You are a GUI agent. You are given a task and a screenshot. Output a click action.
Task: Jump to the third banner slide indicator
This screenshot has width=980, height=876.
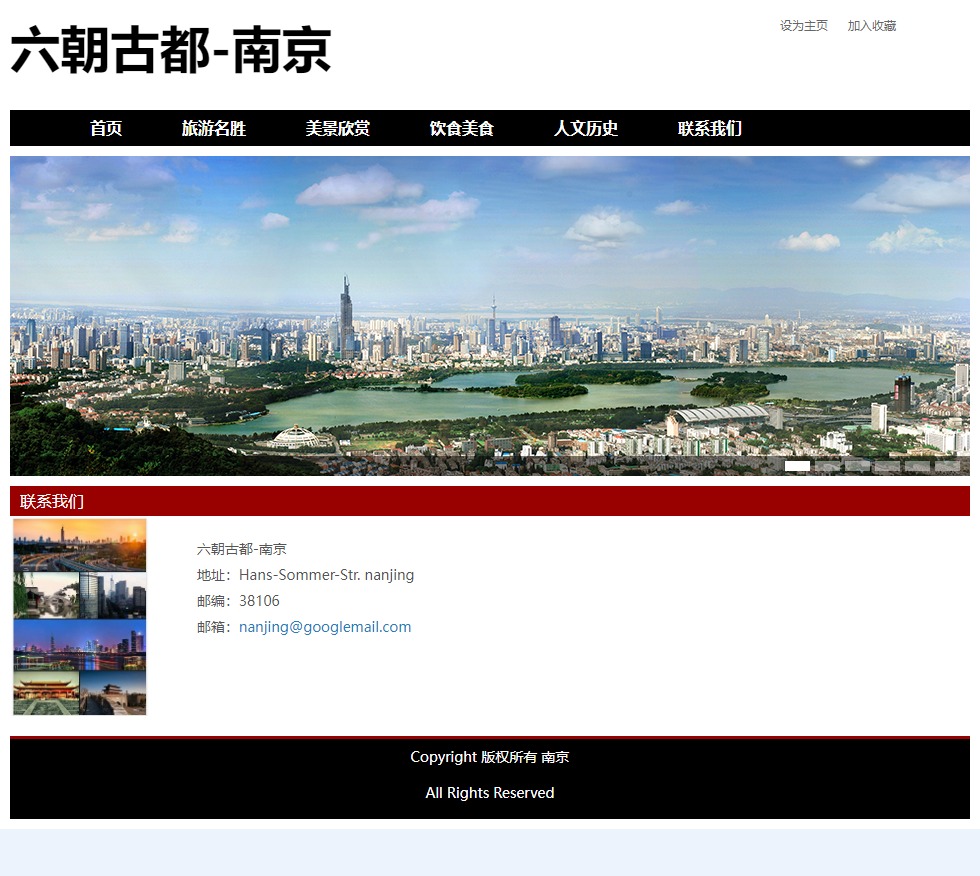pyautogui.click(x=857, y=466)
